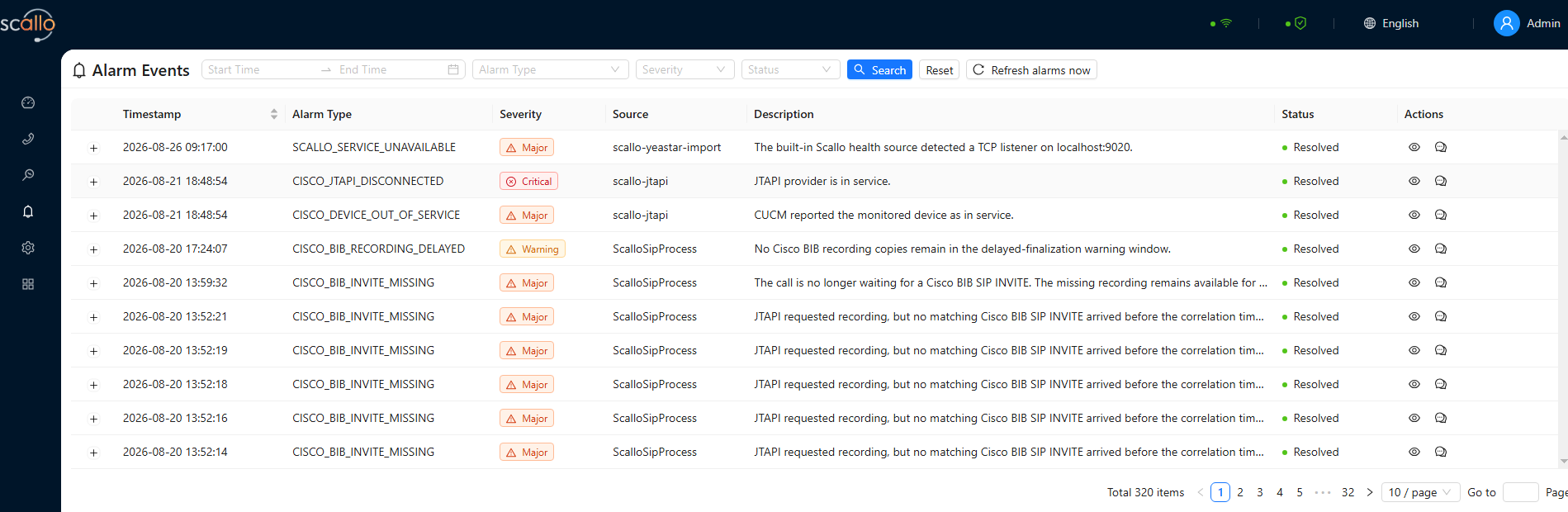Click the wifi connection status icon
This screenshot has width=1568, height=512.
point(1226,23)
